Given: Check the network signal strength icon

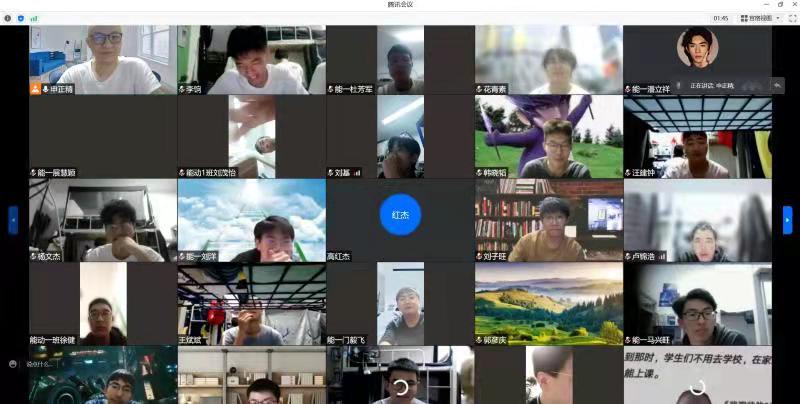Looking at the screenshot, I should coord(34,18).
